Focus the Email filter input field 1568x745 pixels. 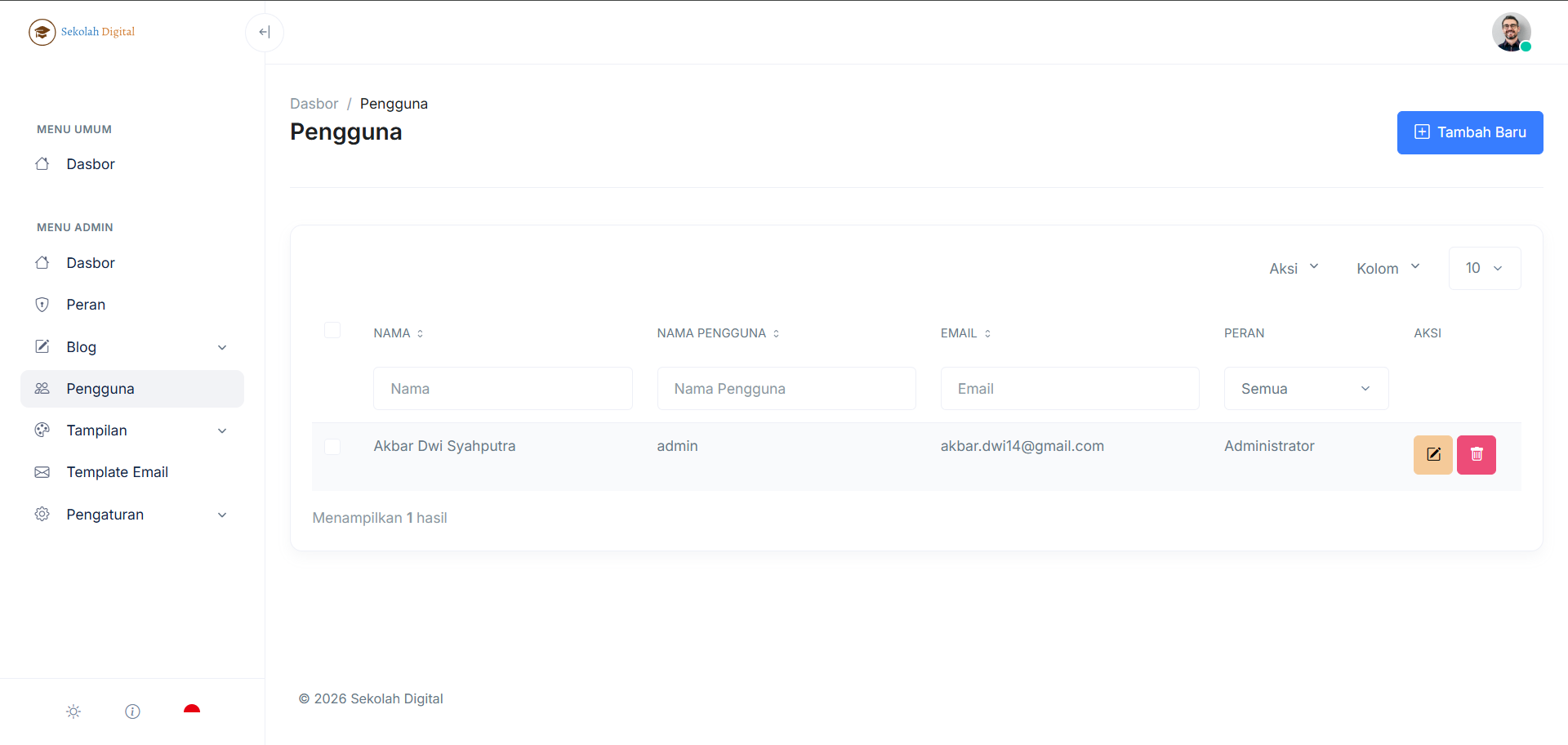click(x=1069, y=389)
